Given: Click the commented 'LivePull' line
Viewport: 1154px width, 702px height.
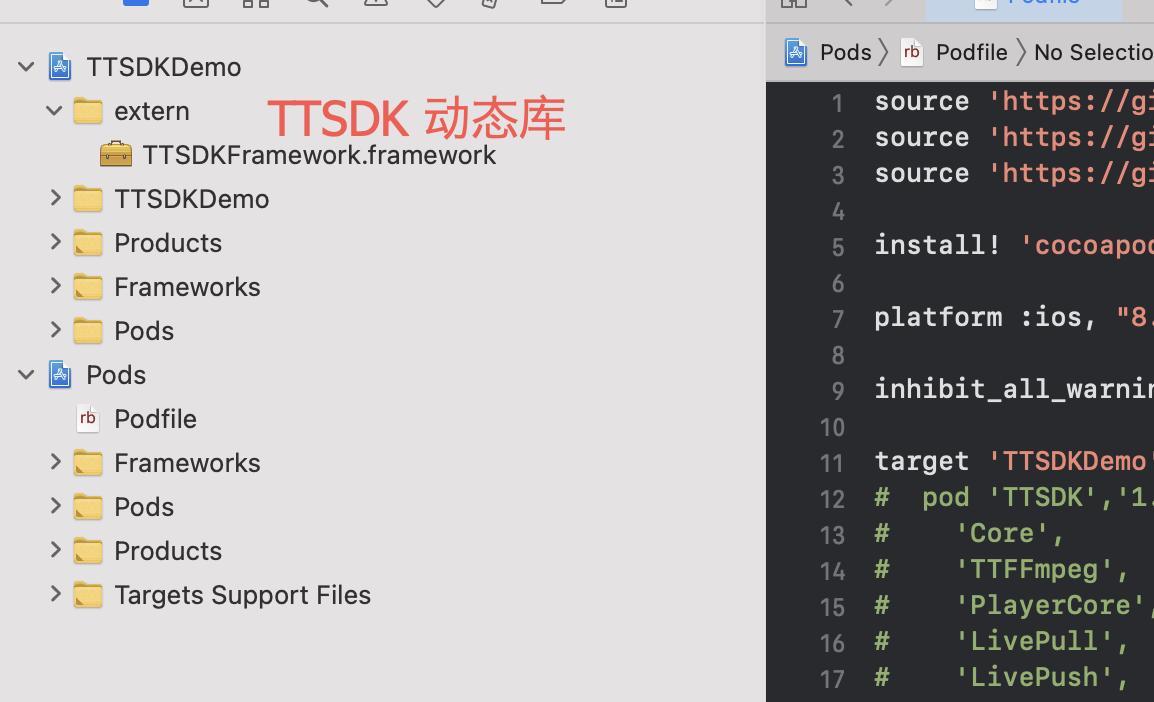Looking at the screenshot, I should coord(1002,641).
